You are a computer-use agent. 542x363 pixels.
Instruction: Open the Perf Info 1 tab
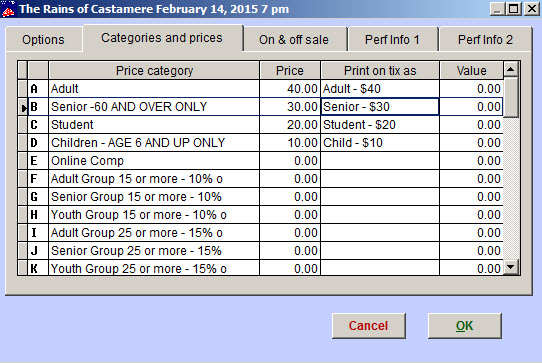pyautogui.click(x=392, y=40)
